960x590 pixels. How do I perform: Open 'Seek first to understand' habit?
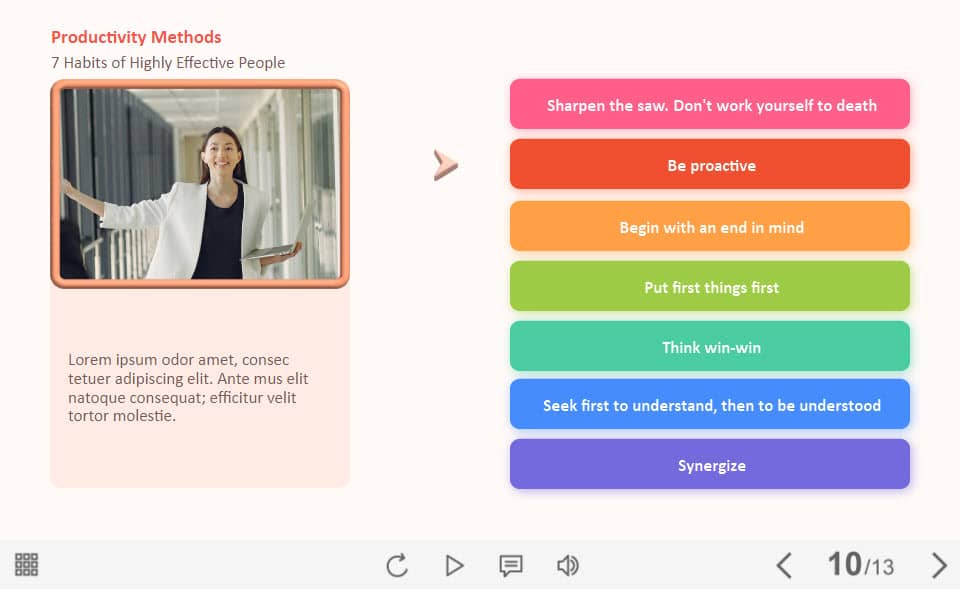point(710,405)
